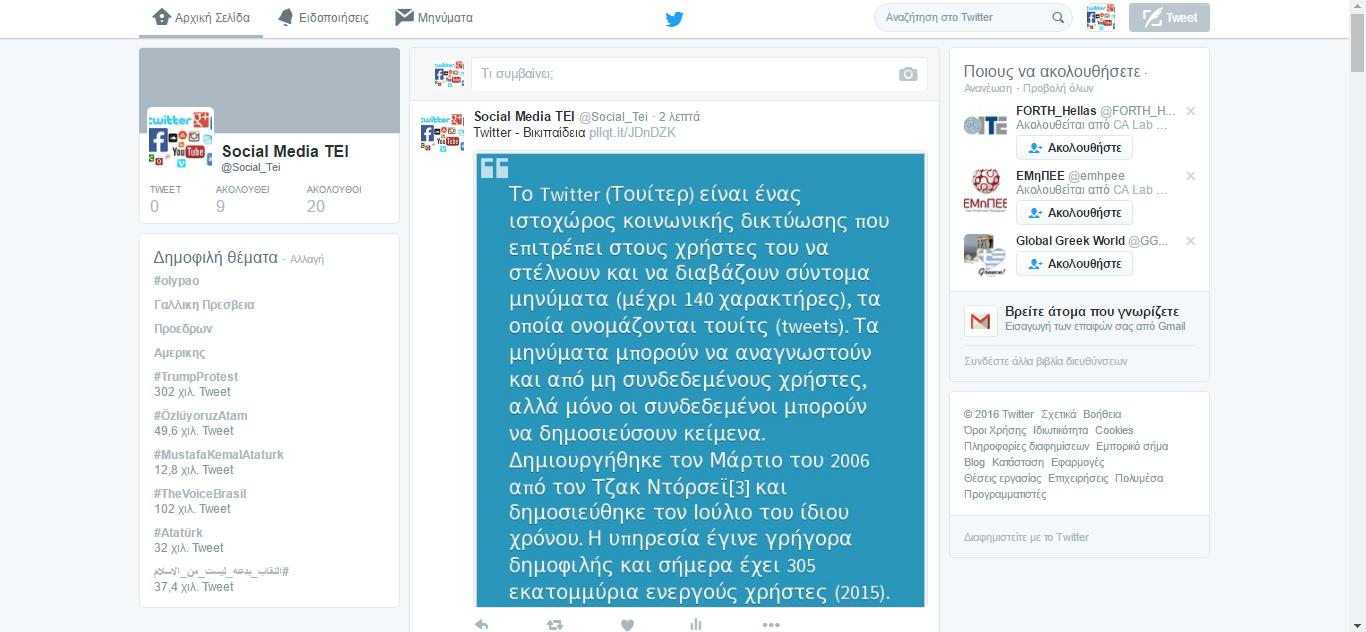The width and height of the screenshot is (1366, 632).
Task: Click the search magnifier icon
Action: 1058,18
